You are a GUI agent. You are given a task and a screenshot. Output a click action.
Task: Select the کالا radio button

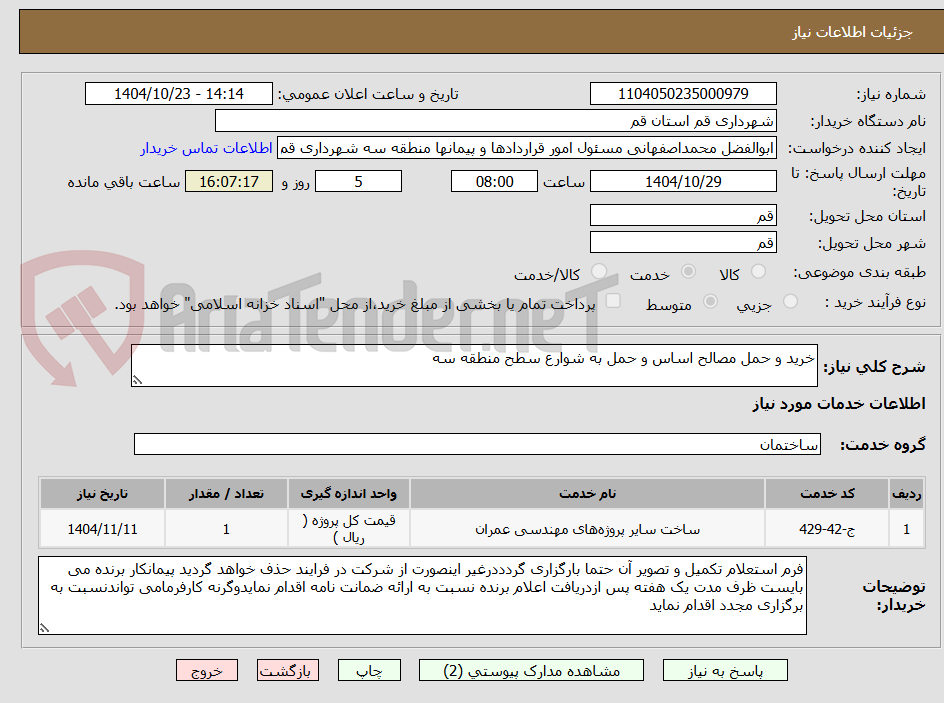tap(759, 272)
